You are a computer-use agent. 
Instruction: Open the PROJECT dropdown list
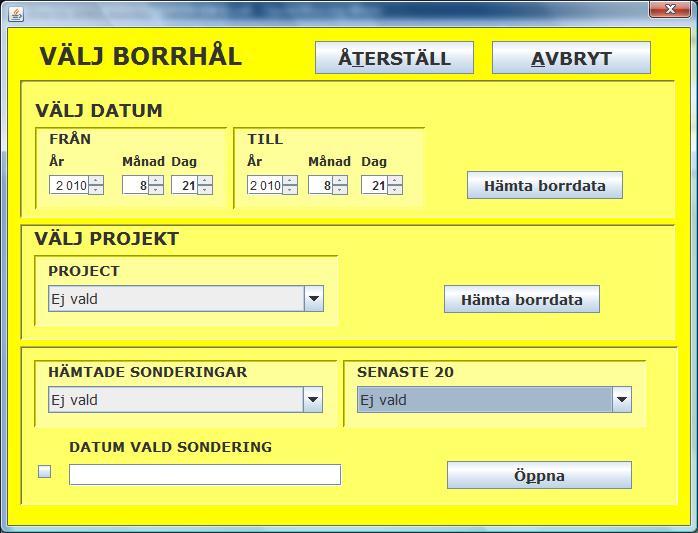tap(314, 299)
